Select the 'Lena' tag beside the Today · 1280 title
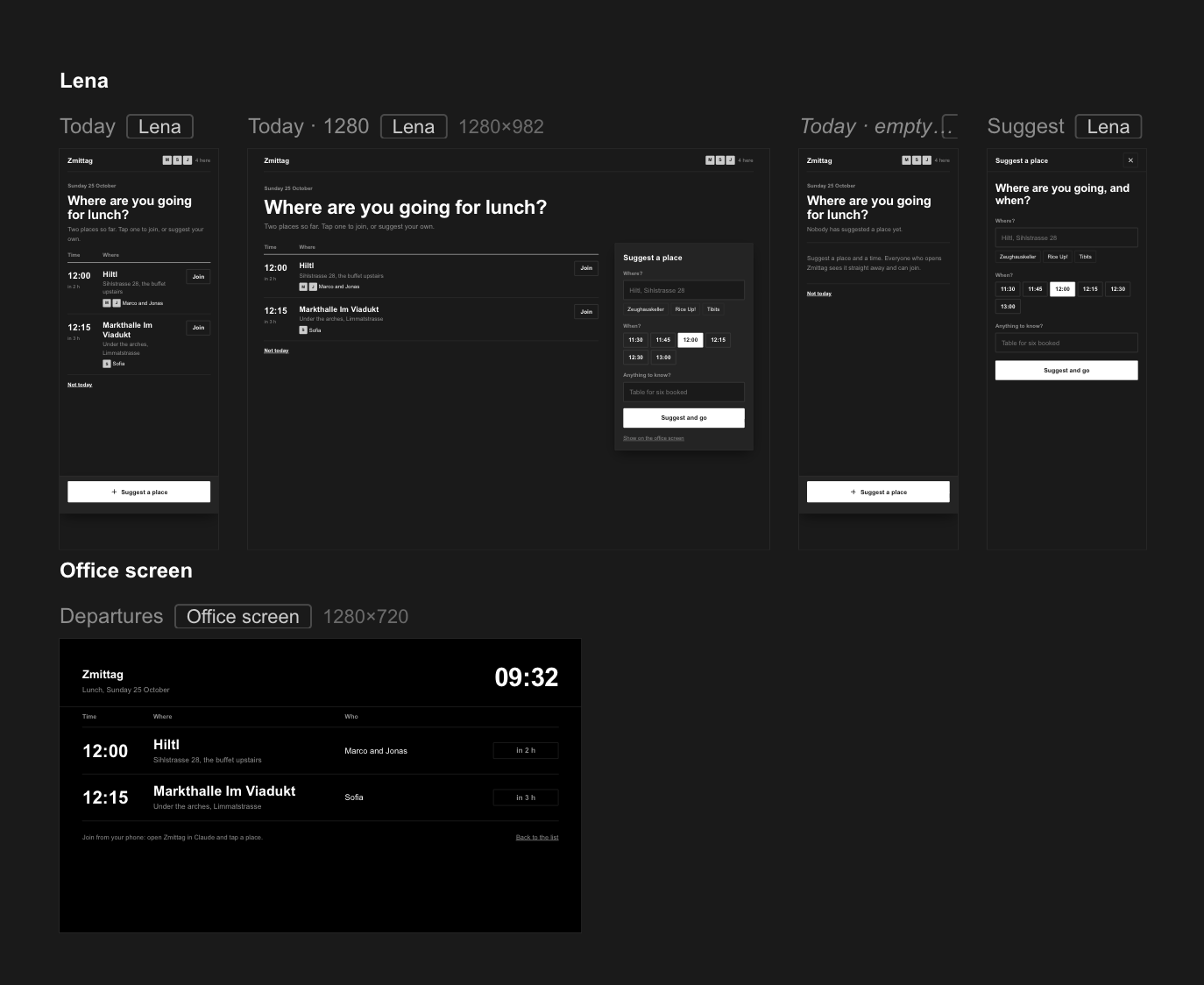The height and width of the screenshot is (985, 1204). 414,126
